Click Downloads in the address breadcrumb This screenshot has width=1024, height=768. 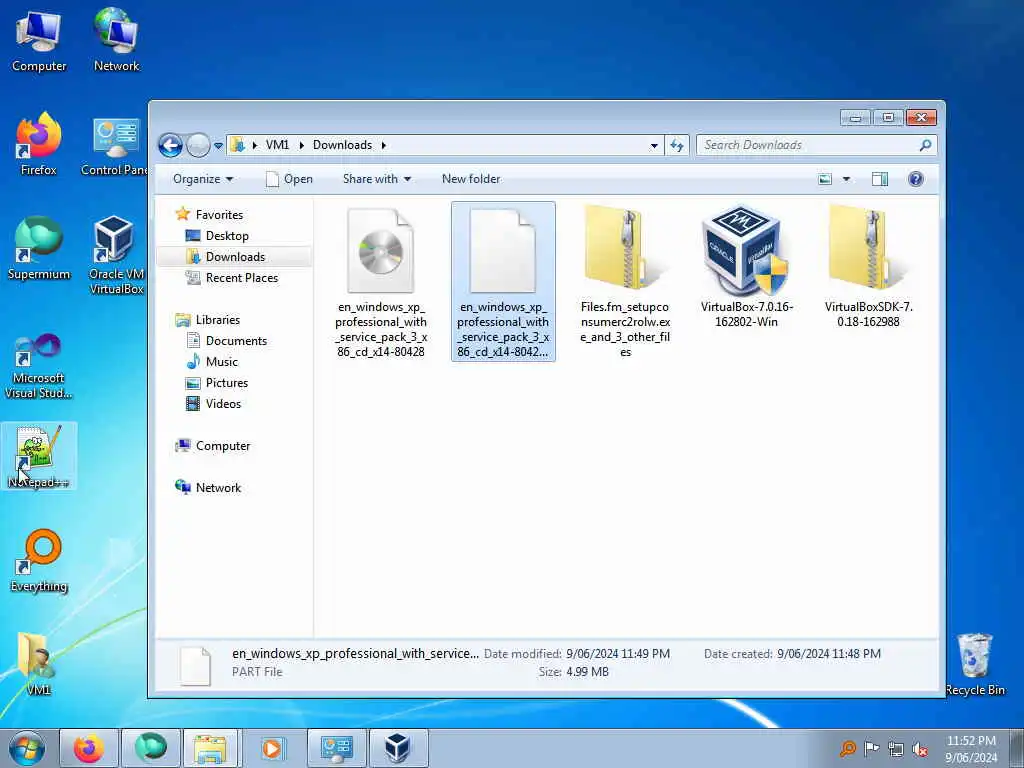click(x=342, y=145)
